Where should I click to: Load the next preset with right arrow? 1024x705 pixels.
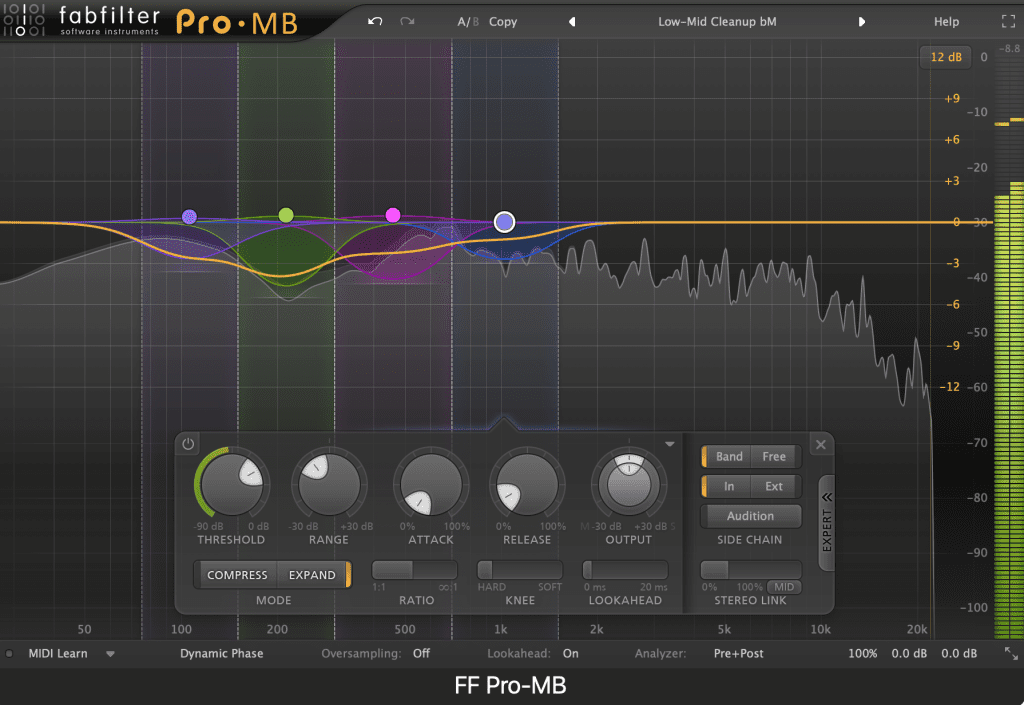(861, 22)
